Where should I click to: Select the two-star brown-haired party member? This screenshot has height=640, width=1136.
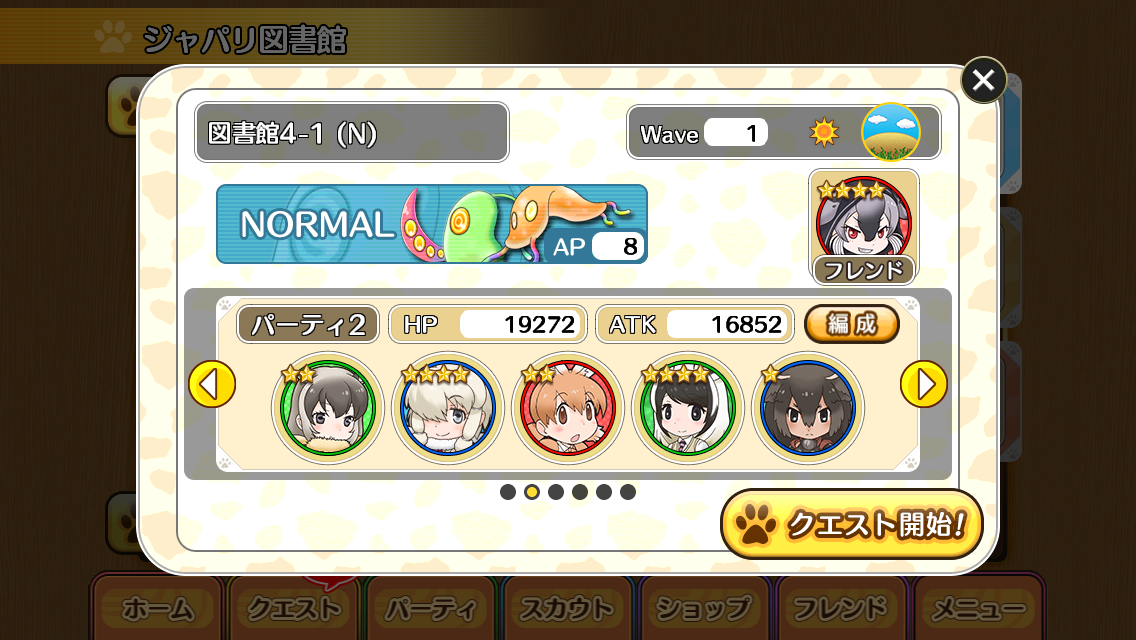[327, 407]
